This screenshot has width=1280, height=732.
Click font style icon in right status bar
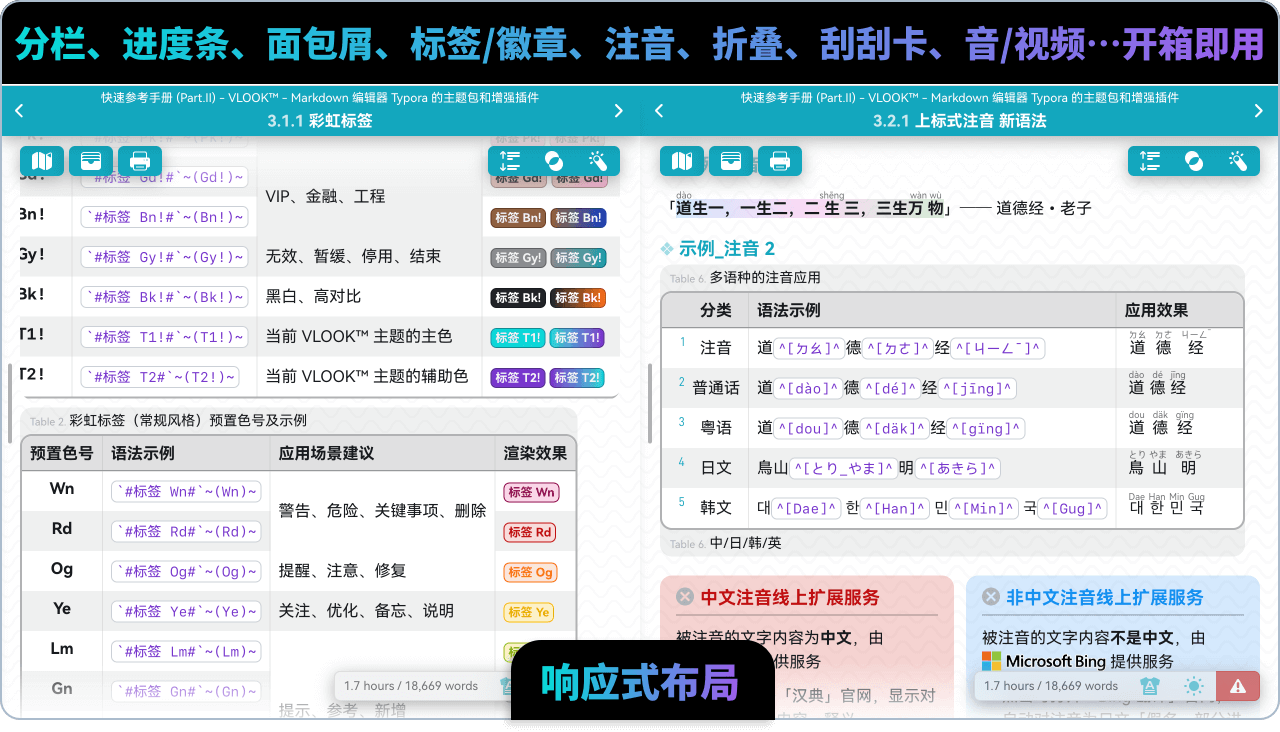coord(1150,686)
